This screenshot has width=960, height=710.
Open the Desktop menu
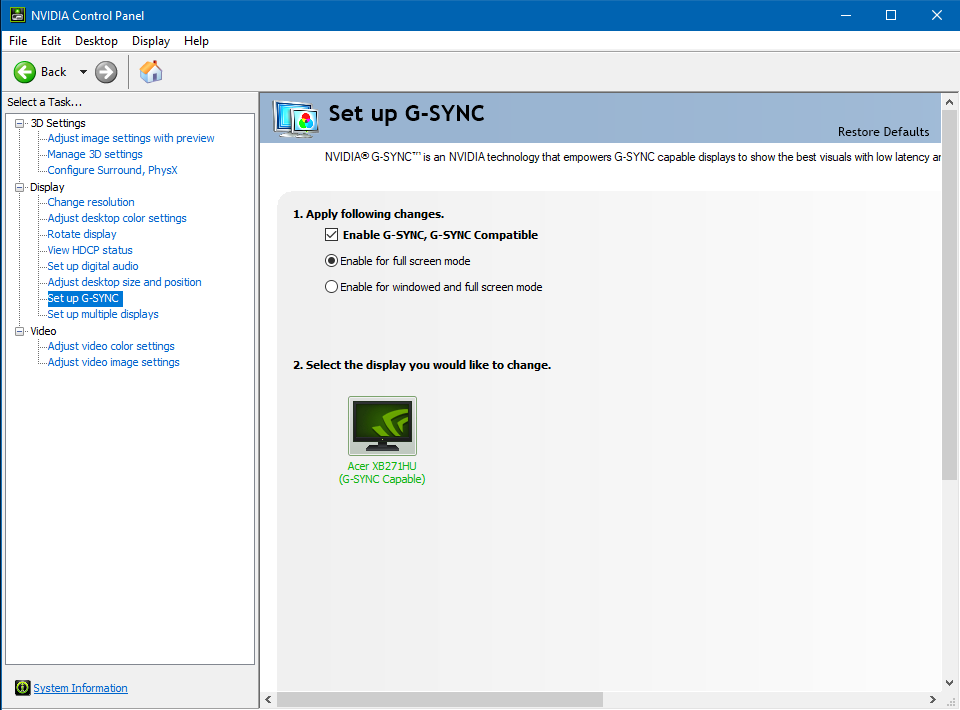tap(96, 41)
